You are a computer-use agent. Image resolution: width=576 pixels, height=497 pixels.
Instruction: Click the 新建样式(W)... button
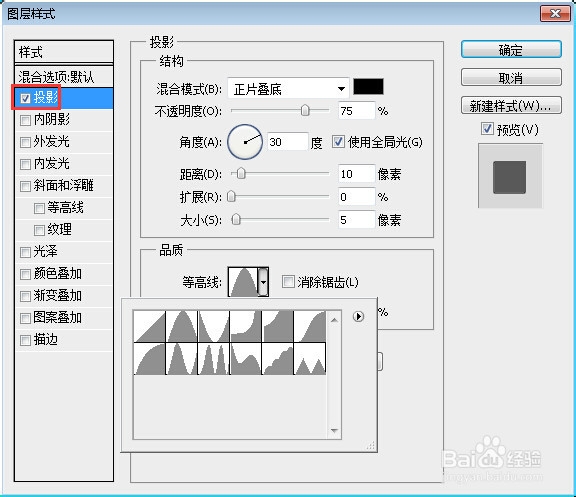[x=511, y=106]
